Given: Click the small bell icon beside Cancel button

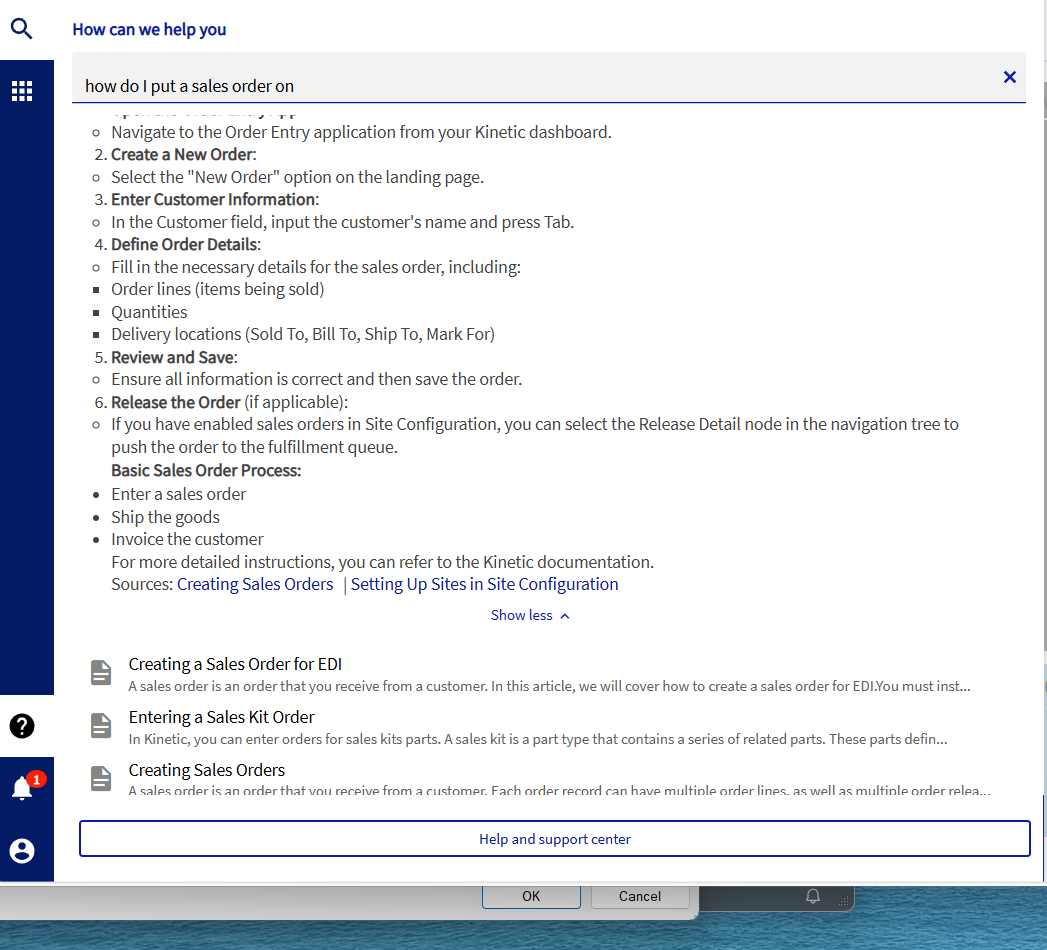Looking at the screenshot, I should [x=813, y=896].
